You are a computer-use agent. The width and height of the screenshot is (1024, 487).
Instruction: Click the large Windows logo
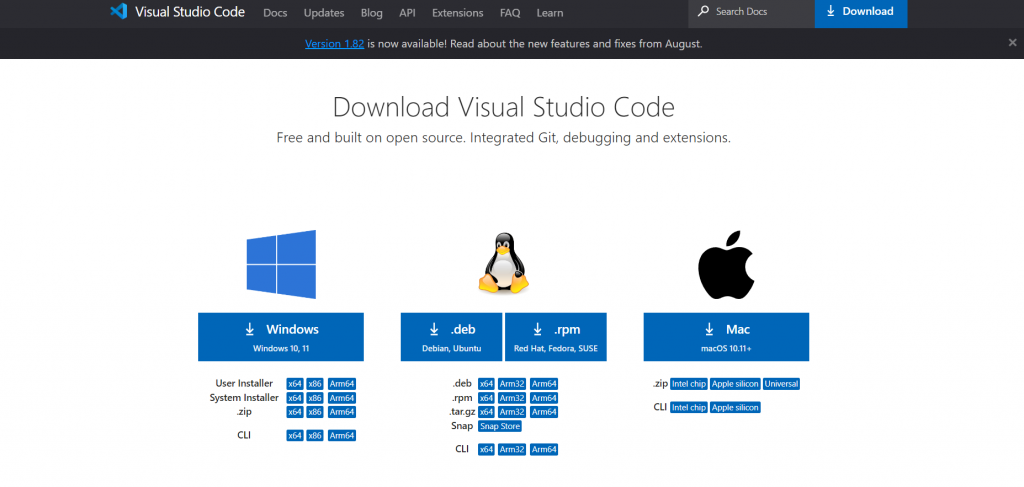281,264
